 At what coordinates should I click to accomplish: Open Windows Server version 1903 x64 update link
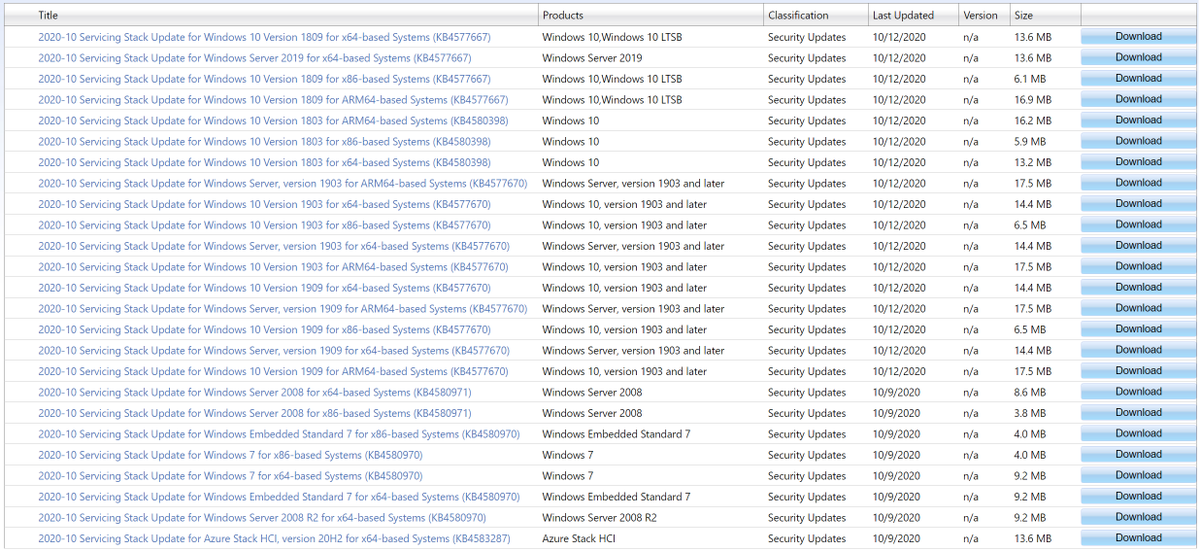click(x=274, y=246)
